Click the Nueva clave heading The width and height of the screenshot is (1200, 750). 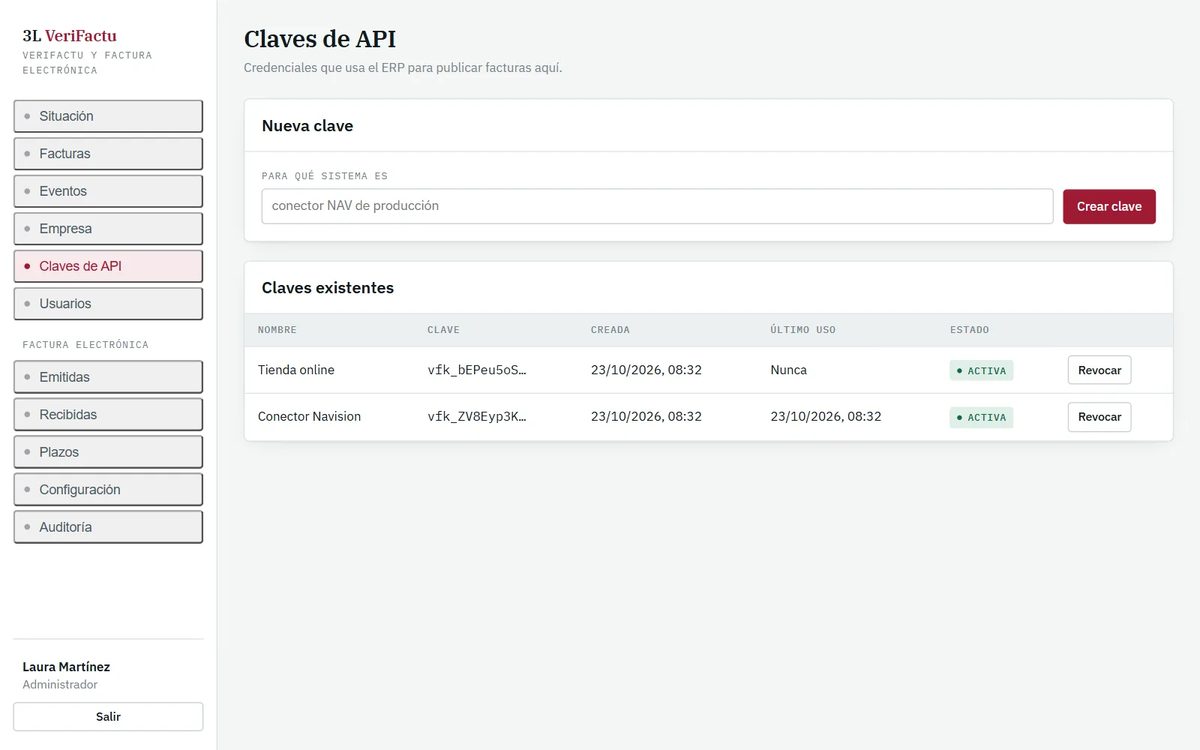(307, 126)
